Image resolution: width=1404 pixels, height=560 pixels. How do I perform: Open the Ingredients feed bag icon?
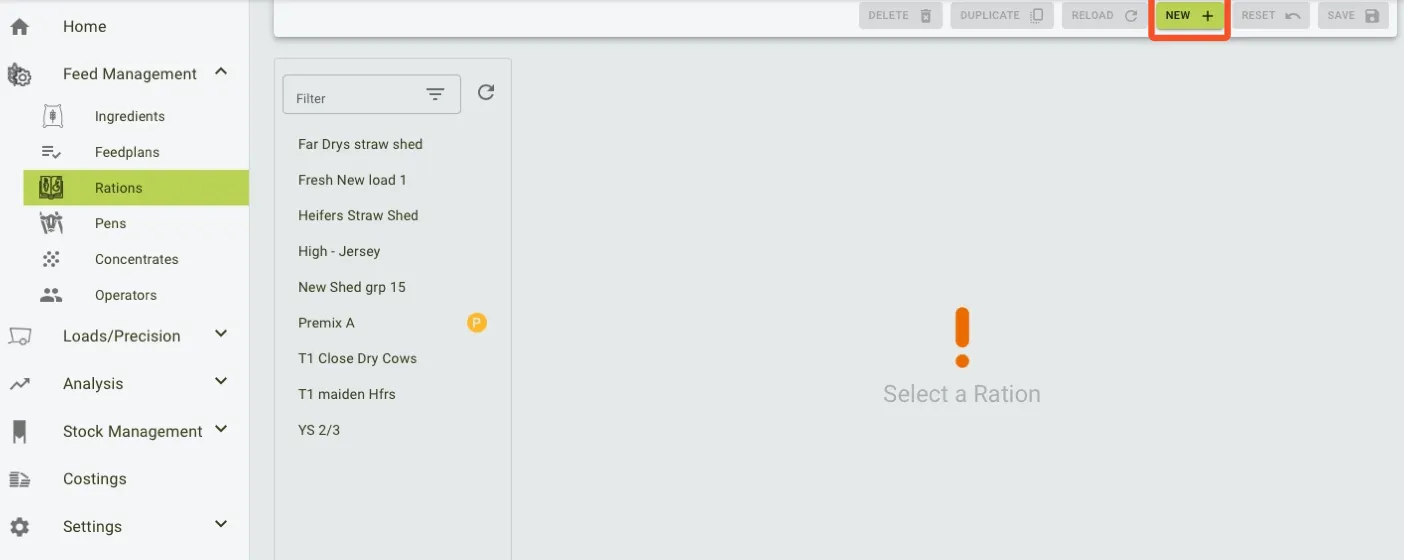pos(52,116)
